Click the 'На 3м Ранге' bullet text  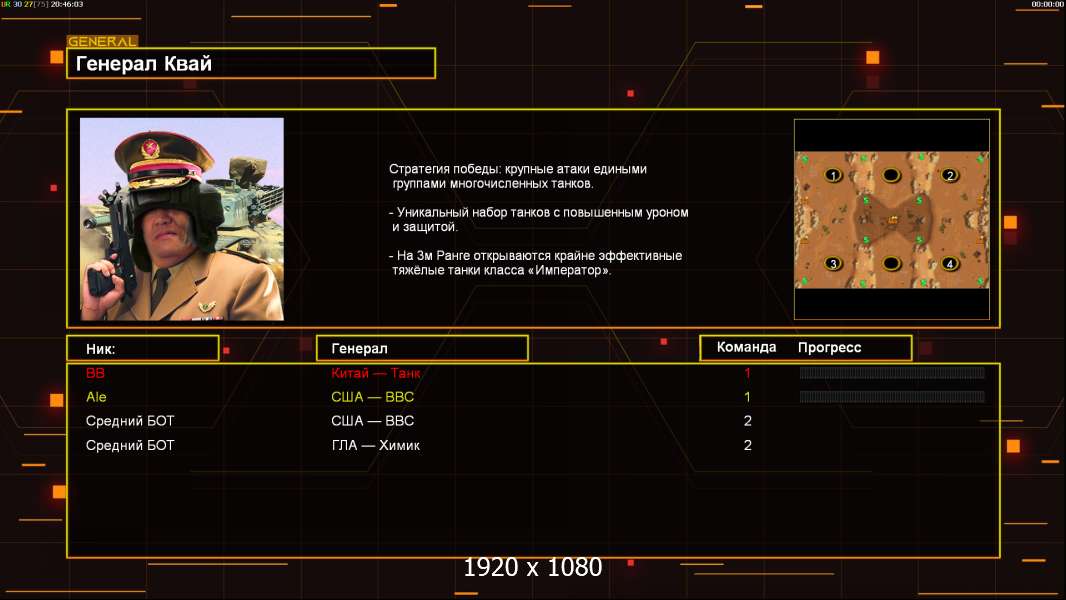click(x=536, y=263)
